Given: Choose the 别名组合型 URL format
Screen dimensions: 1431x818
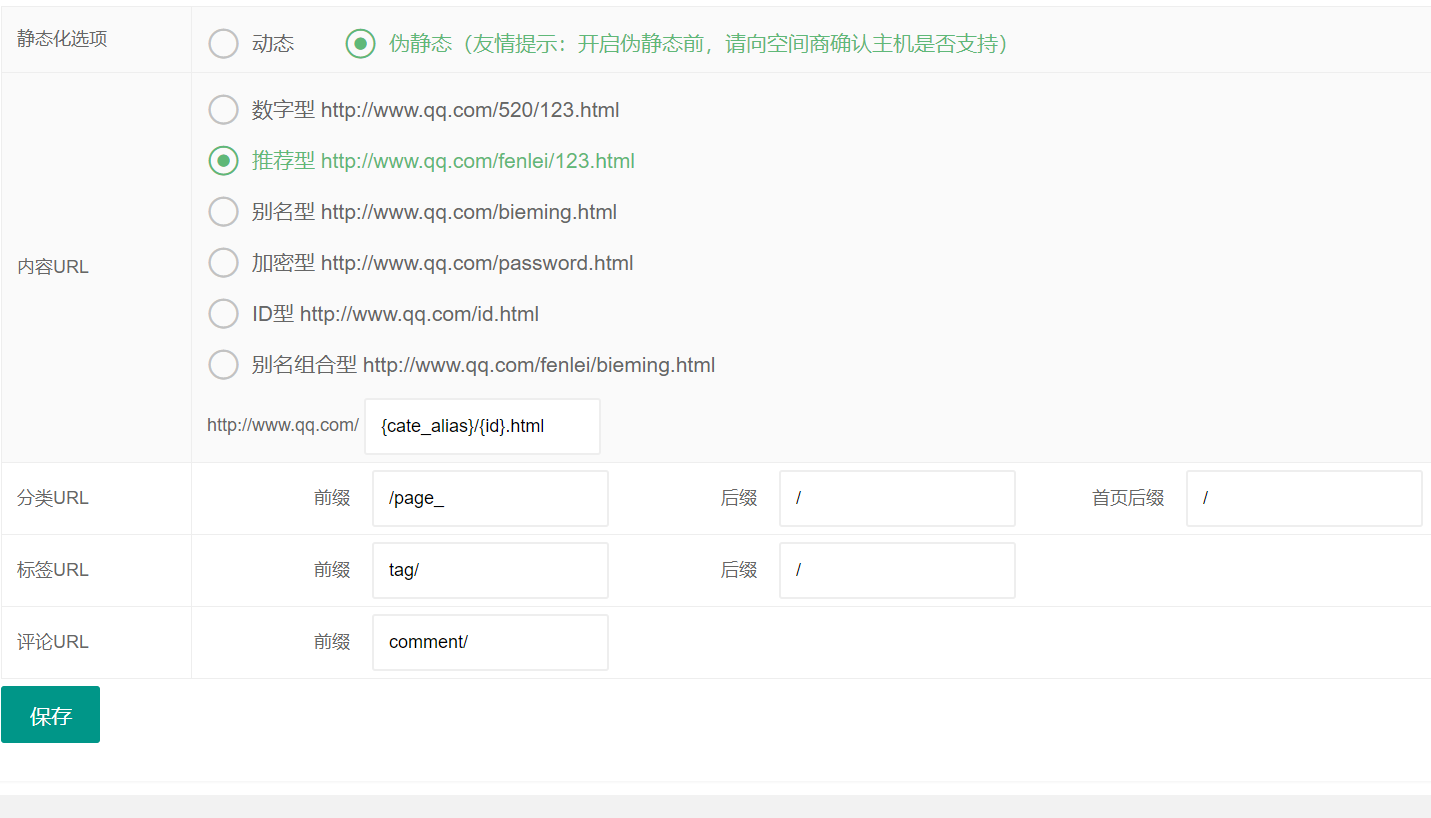Looking at the screenshot, I should tap(223, 364).
